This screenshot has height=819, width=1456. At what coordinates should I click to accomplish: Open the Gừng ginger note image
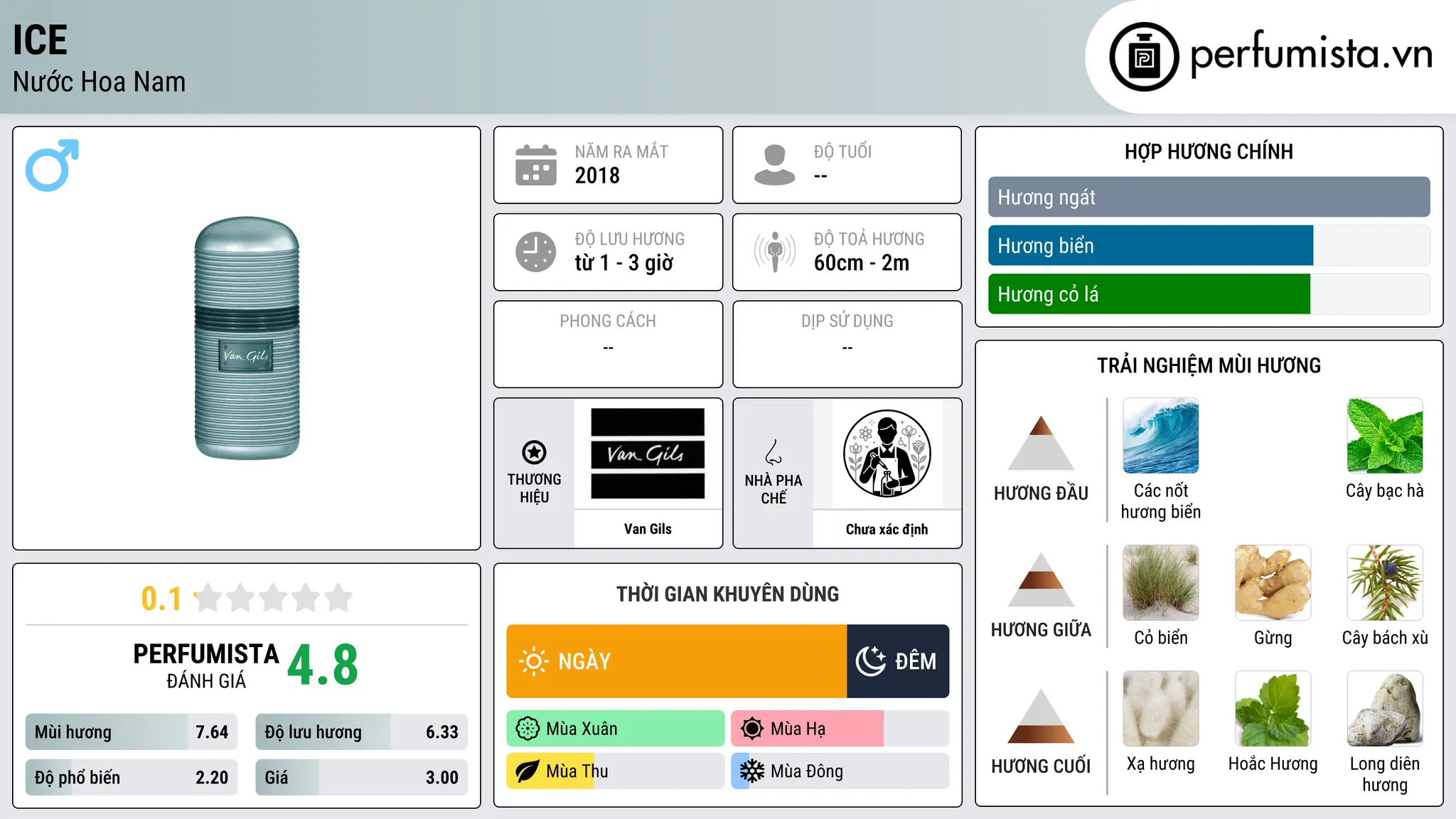(1273, 583)
